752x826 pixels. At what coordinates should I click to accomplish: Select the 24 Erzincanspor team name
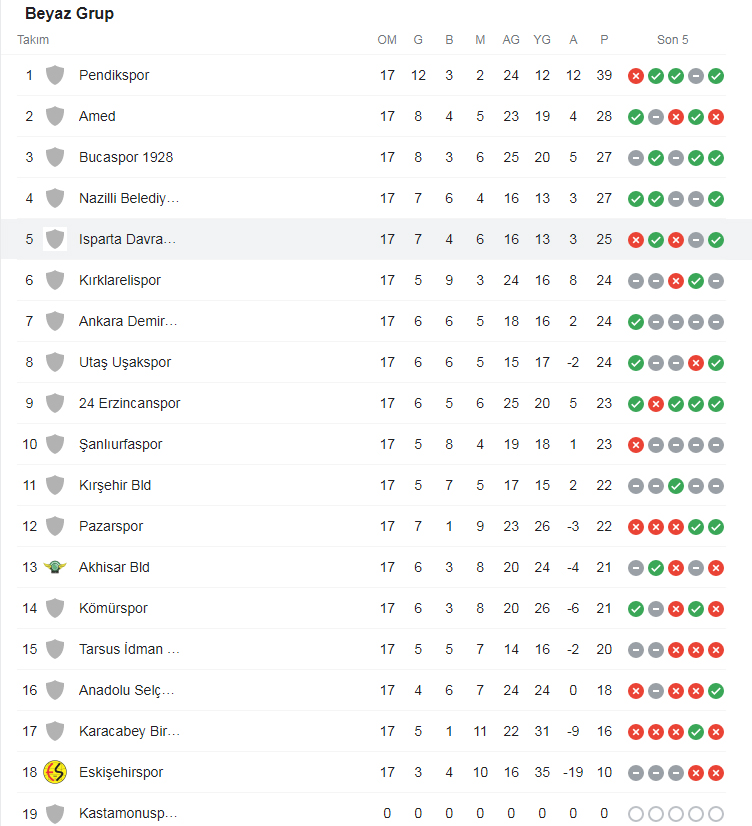(x=130, y=403)
